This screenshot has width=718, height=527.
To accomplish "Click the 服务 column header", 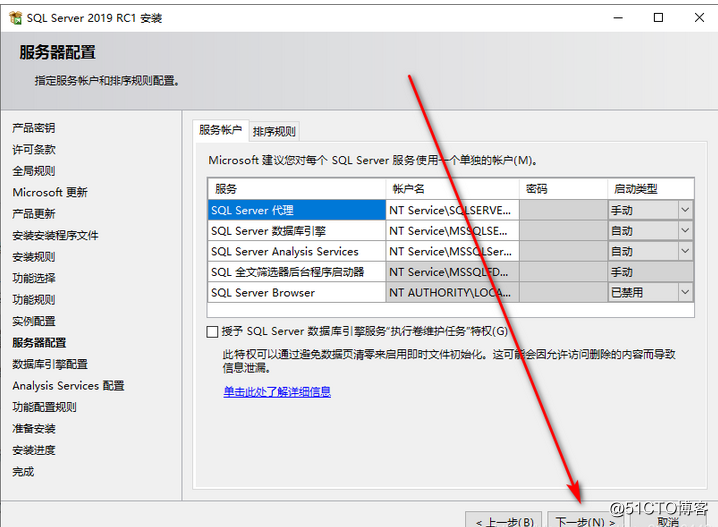I will coord(296,189).
